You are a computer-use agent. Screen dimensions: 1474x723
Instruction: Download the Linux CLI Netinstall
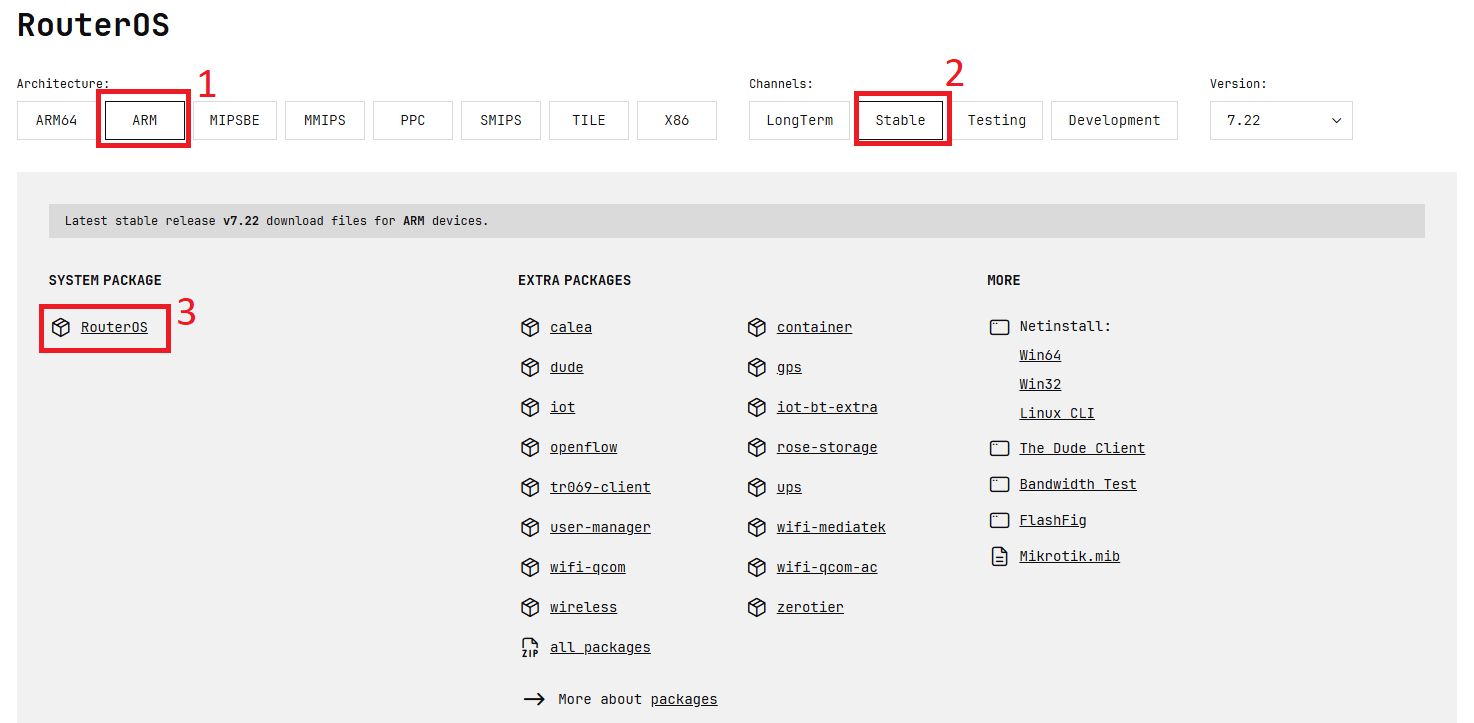1057,414
